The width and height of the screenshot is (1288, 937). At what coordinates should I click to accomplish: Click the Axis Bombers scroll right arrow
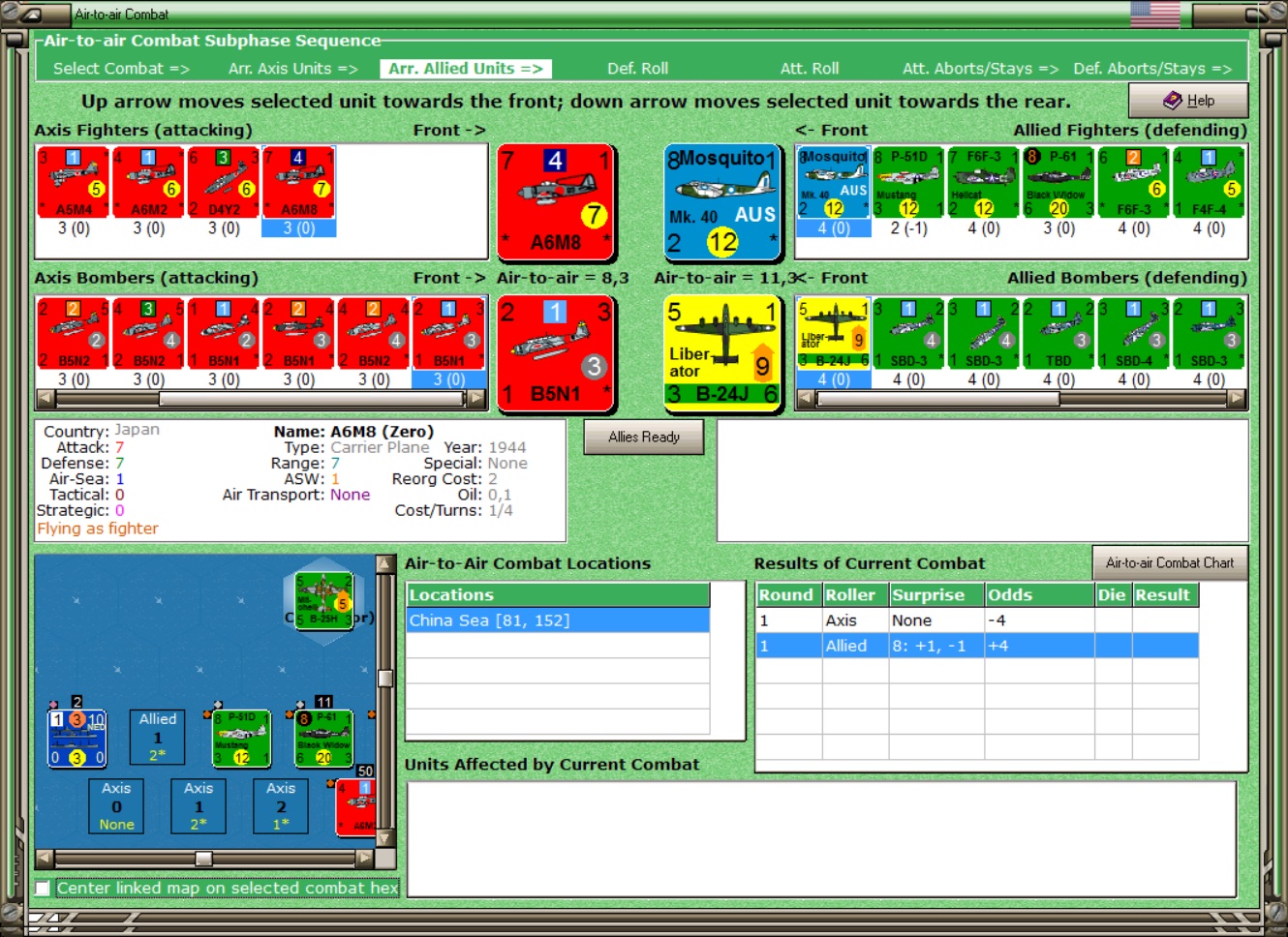[476, 398]
